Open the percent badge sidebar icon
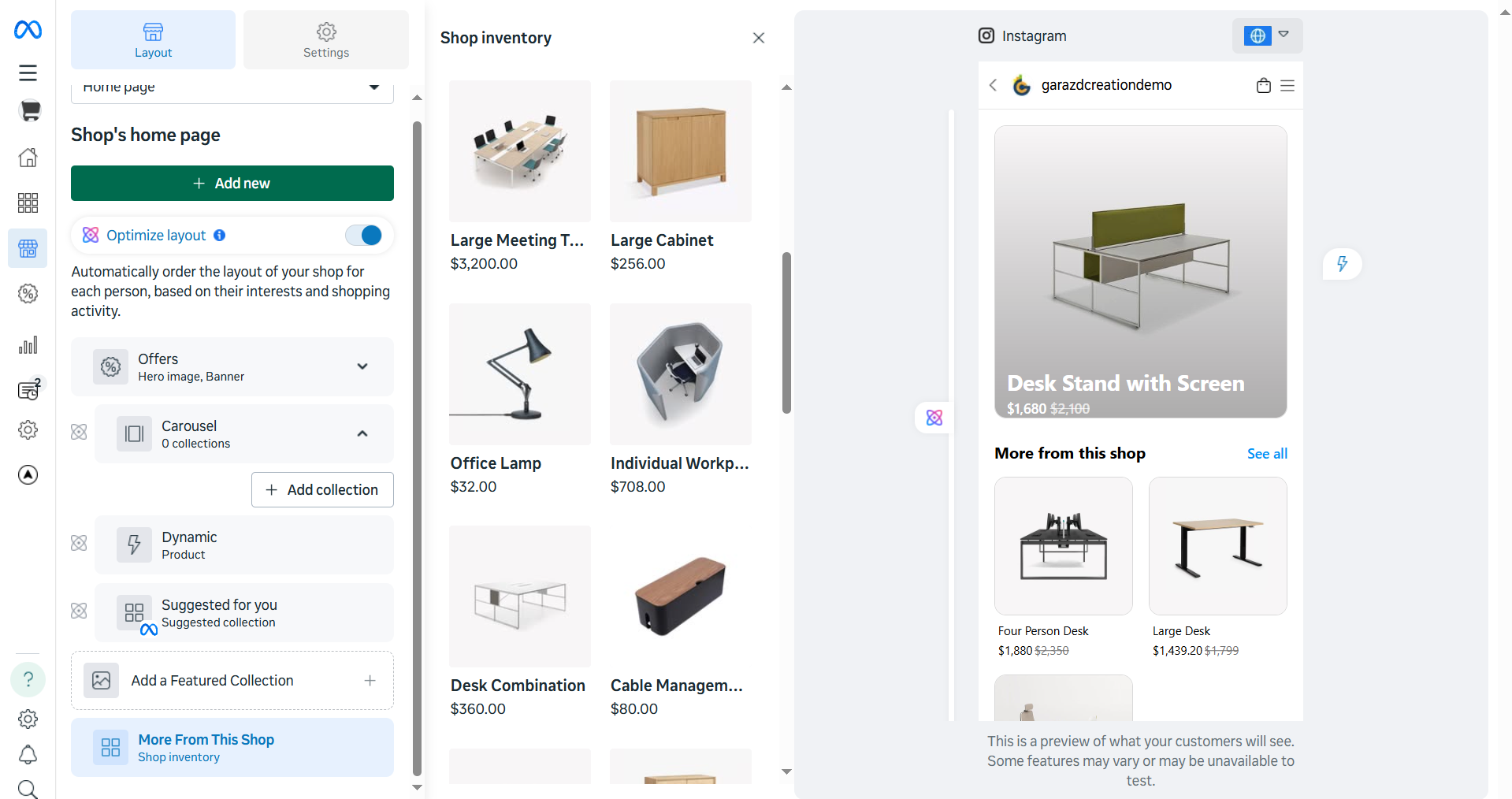This screenshot has height=799, width=1512. point(28,294)
